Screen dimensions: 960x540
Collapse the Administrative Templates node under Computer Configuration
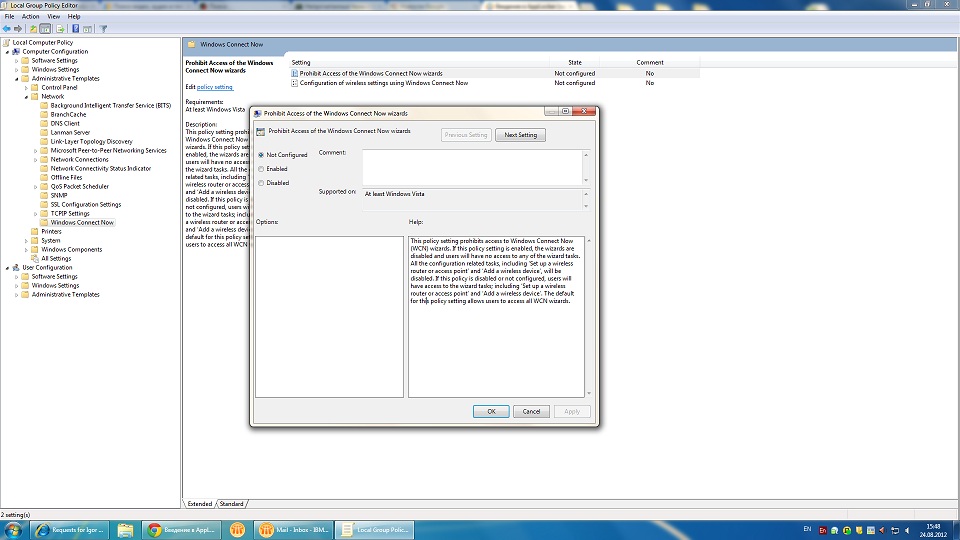tap(17, 79)
